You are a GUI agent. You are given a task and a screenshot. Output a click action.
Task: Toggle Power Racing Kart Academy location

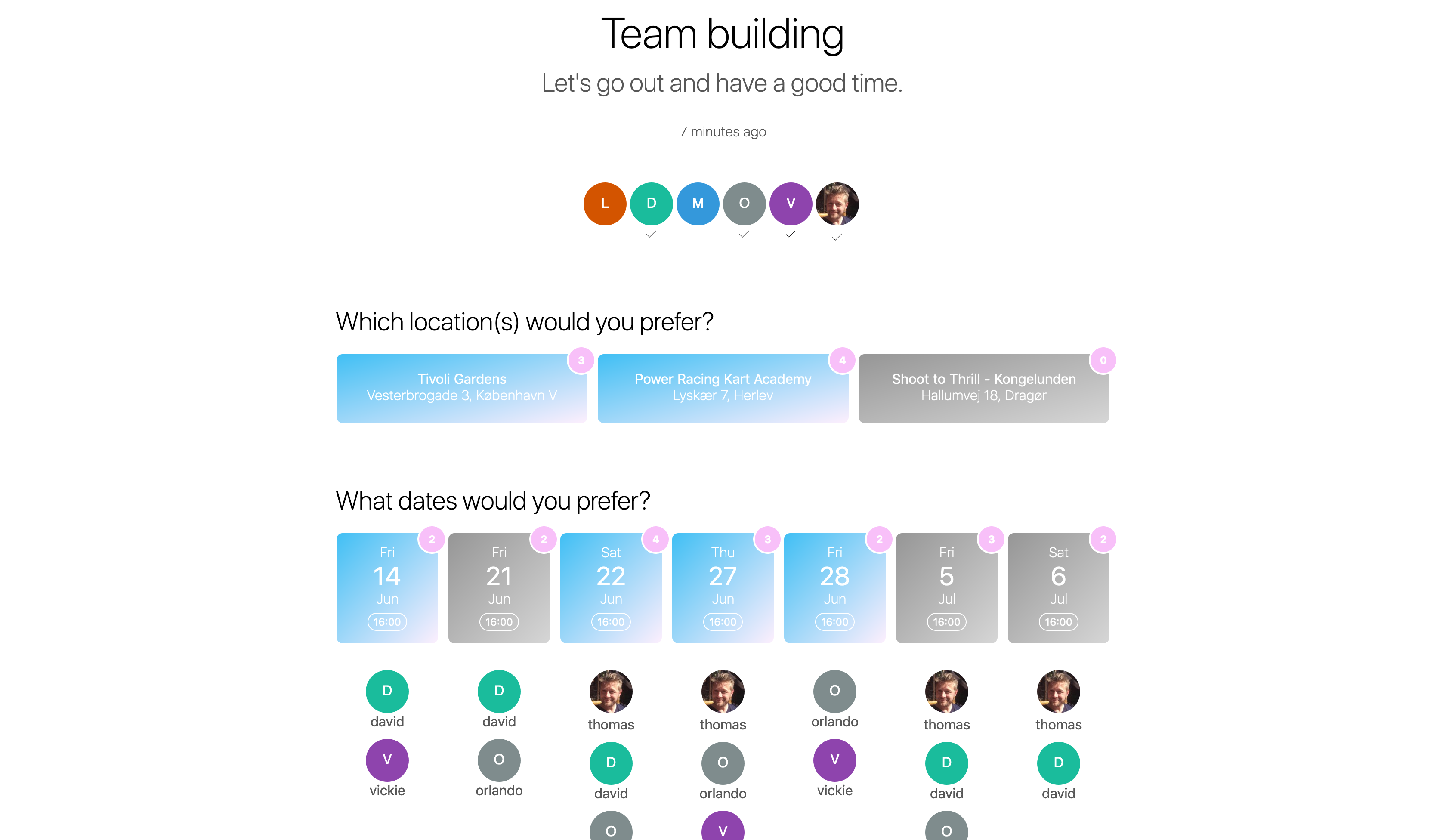point(723,389)
